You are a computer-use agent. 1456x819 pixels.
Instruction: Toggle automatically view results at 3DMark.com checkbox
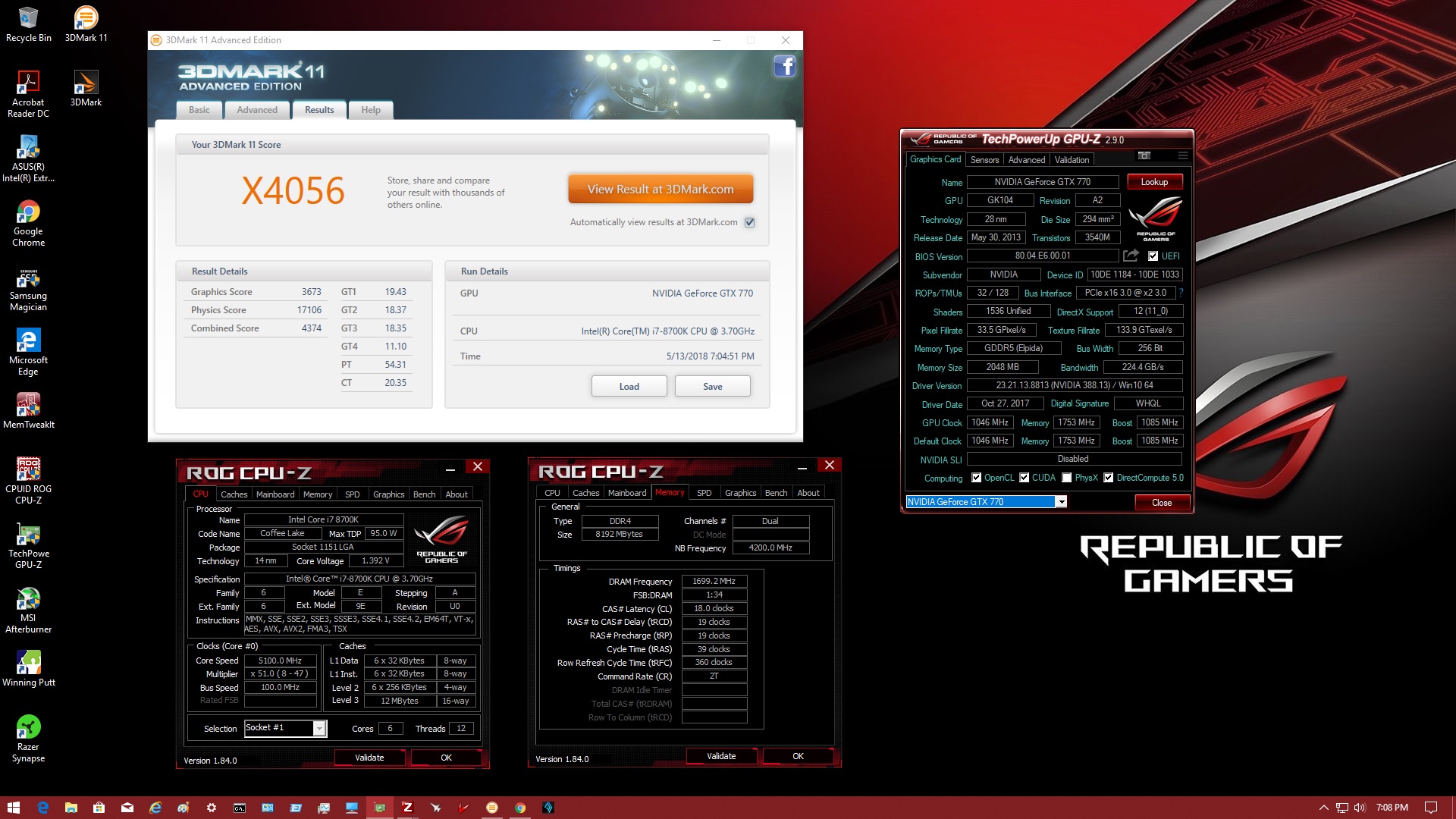point(749,222)
